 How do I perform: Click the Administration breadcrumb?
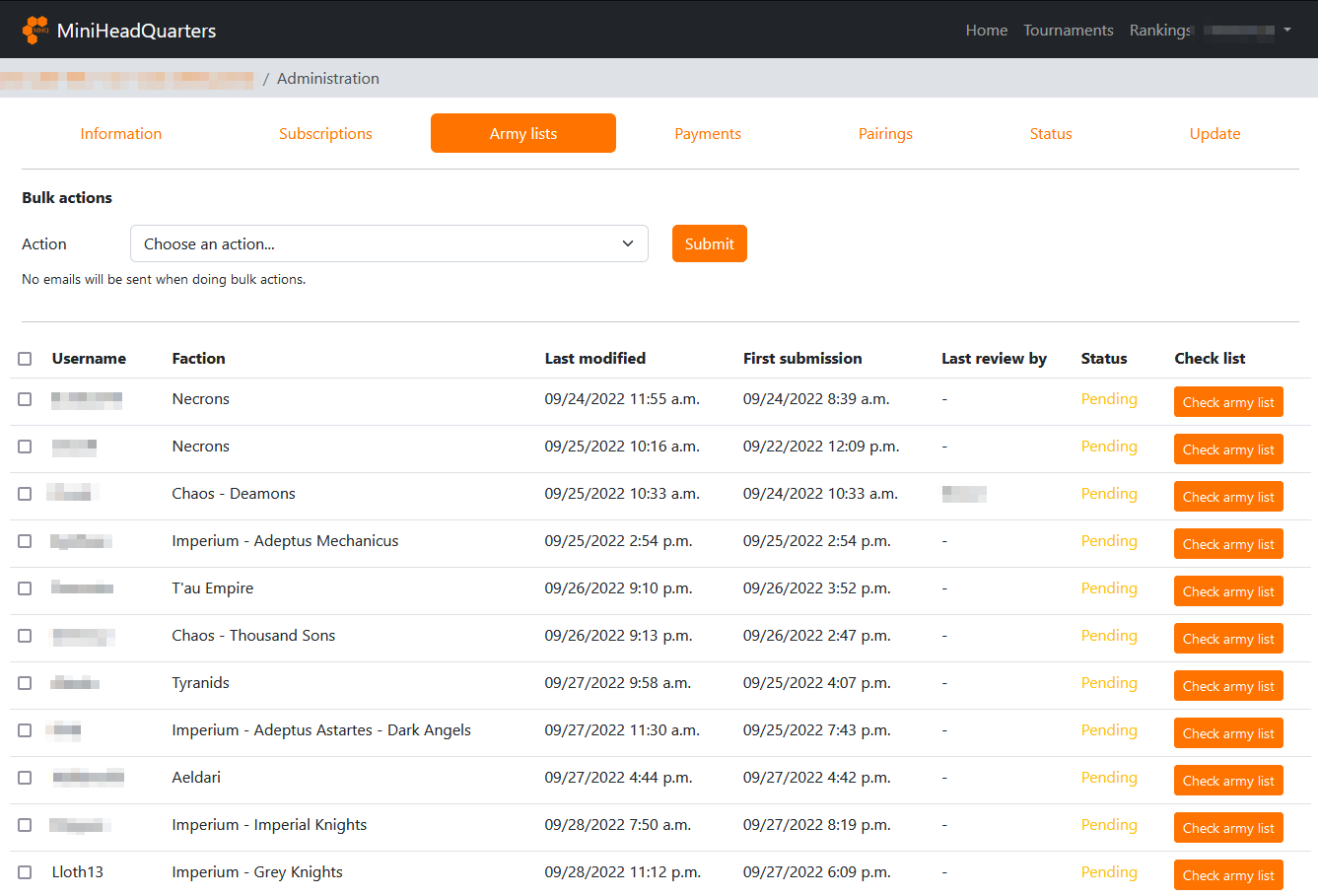click(327, 79)
